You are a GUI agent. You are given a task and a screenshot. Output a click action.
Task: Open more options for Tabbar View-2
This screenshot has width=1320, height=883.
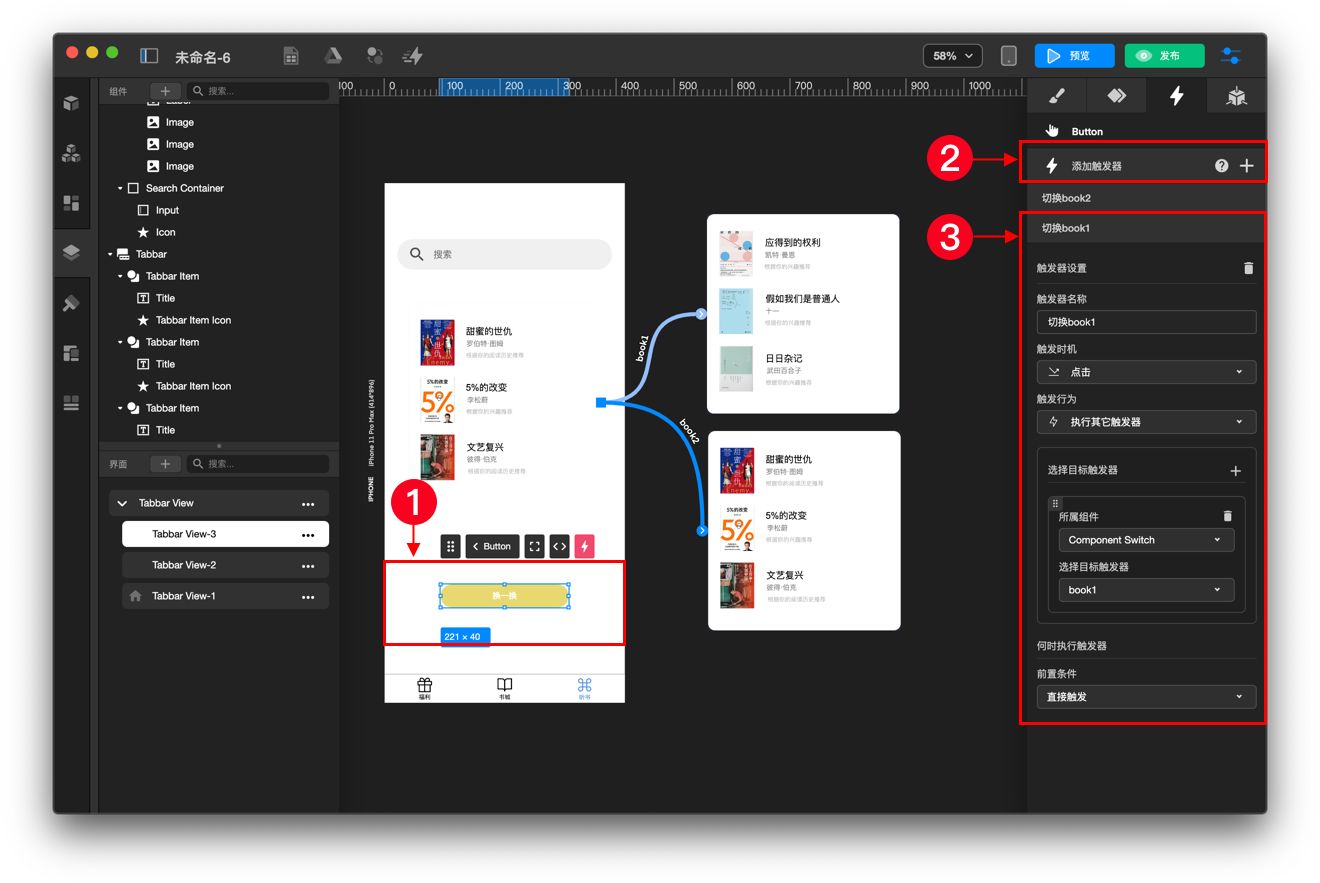pos(308,566)
